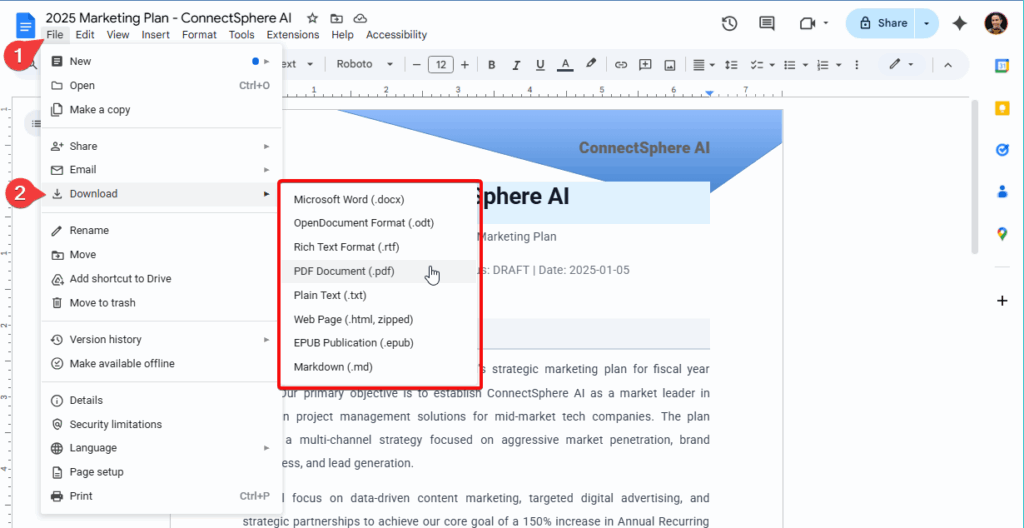Image resolution: width=1024 pixels, height=528 pixels.
Task: Select Move to trash
Action: [x=161, y=303]
